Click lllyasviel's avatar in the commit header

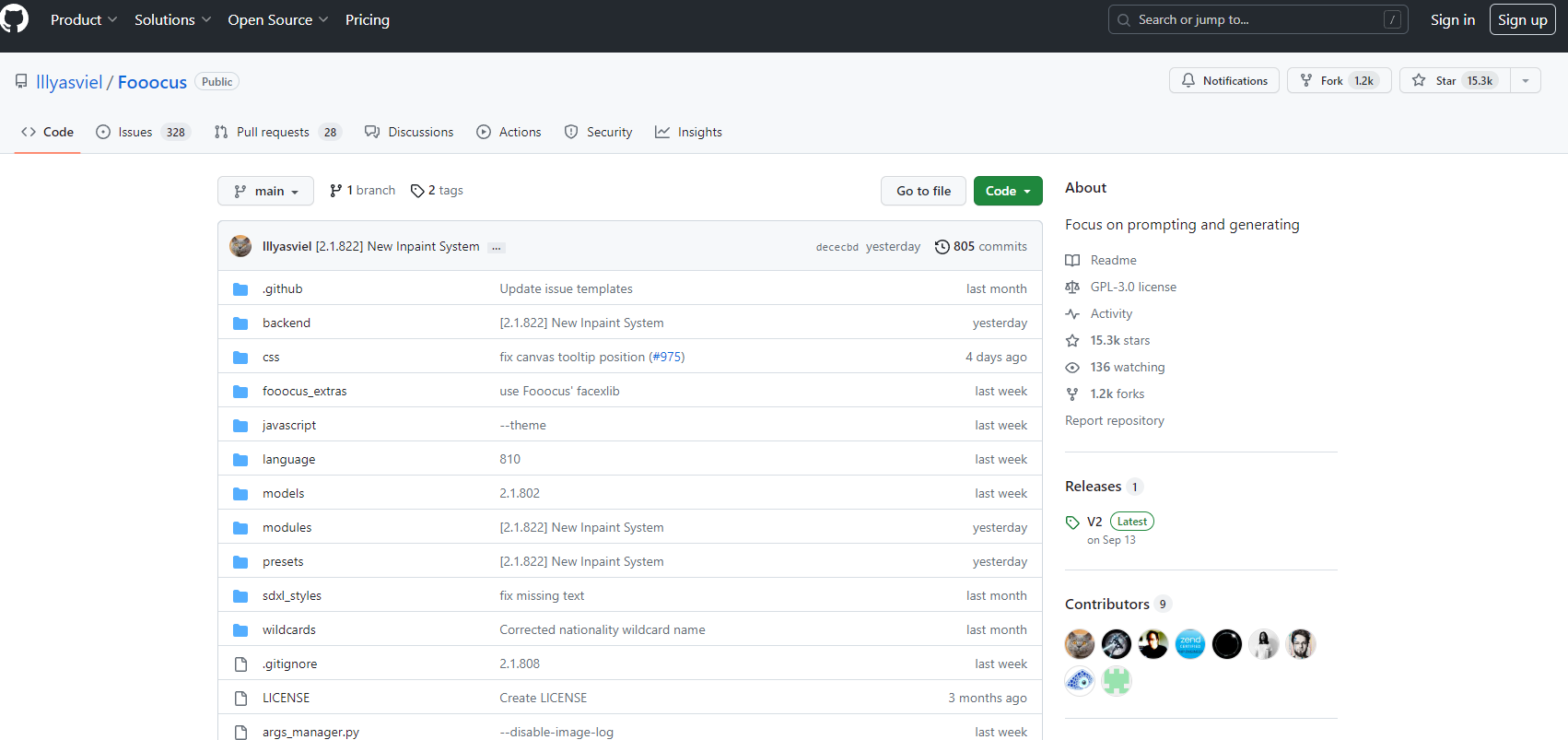tap(240, 246)
